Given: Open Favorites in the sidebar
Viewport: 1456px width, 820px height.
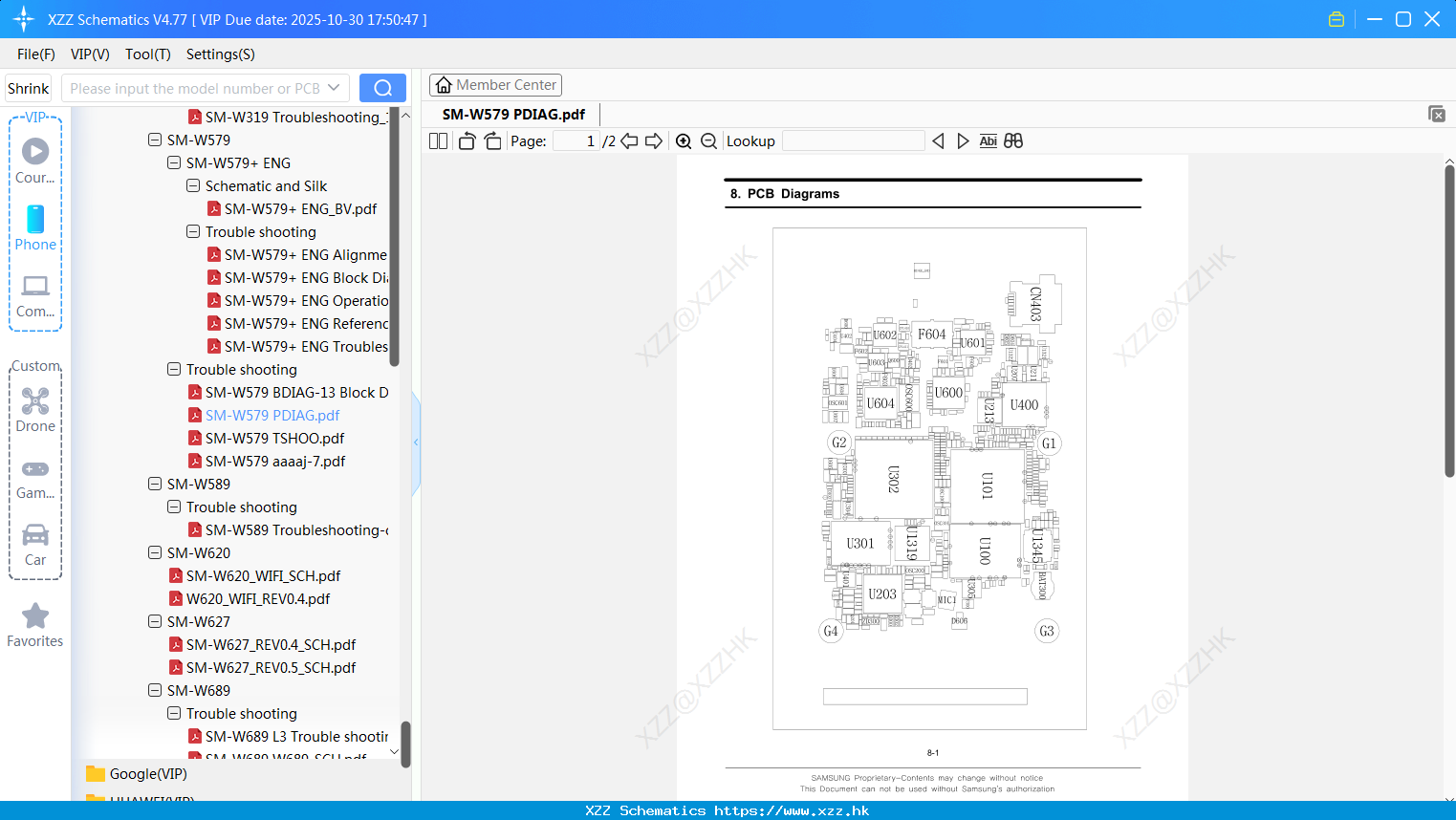Looking at the screenshot, I should (35, 625).
